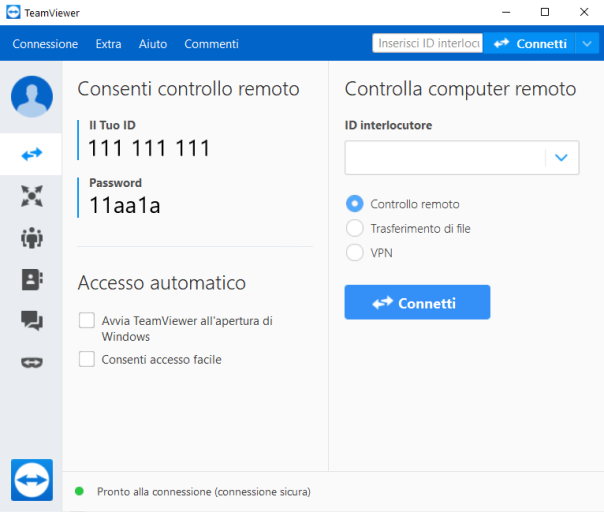This screenshot has width=604, height=512.
Task: Open the Meeting sidebar icon
Action: click(x=31, y=238)
